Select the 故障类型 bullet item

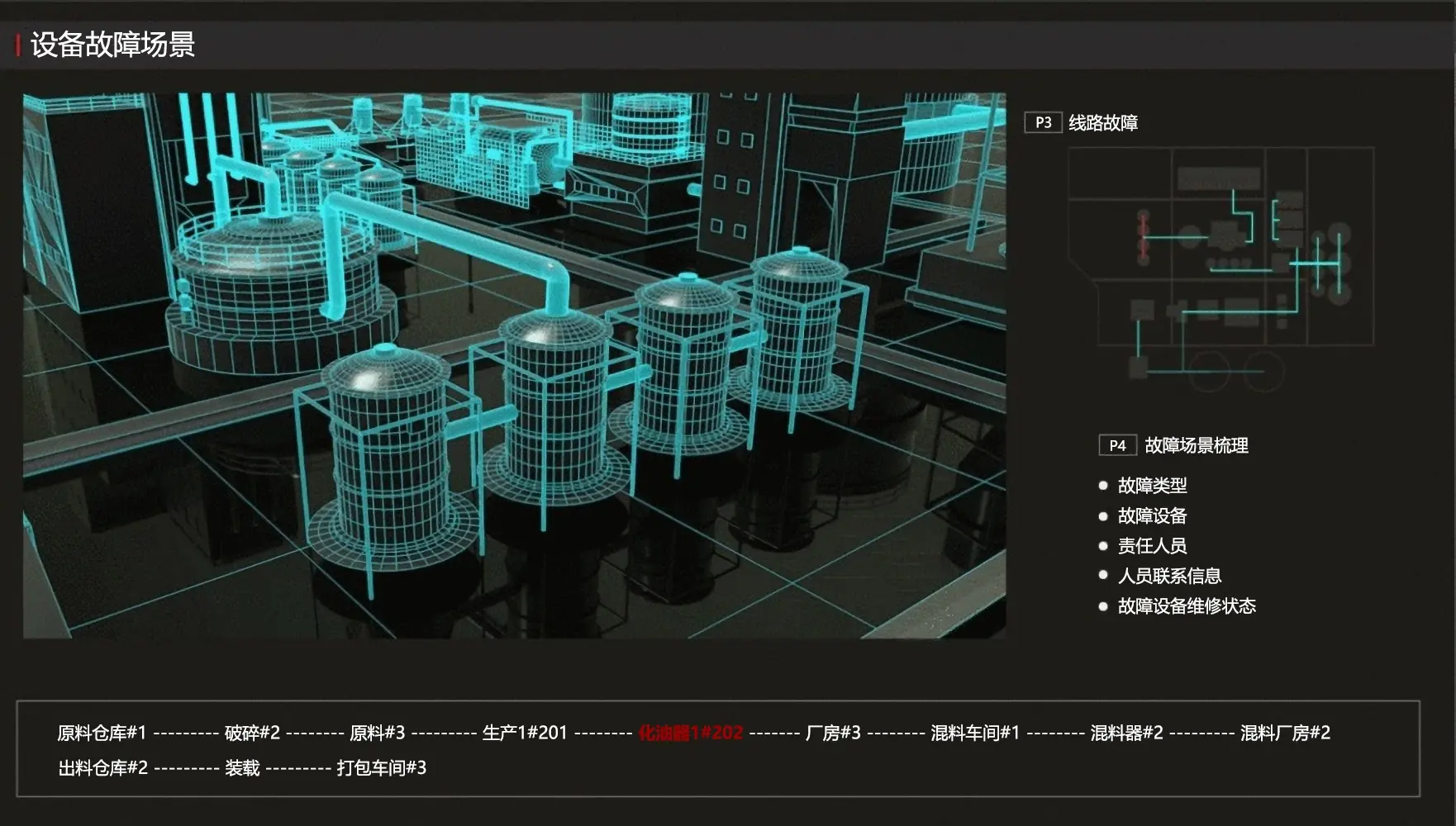click(x=1152, y=486)
